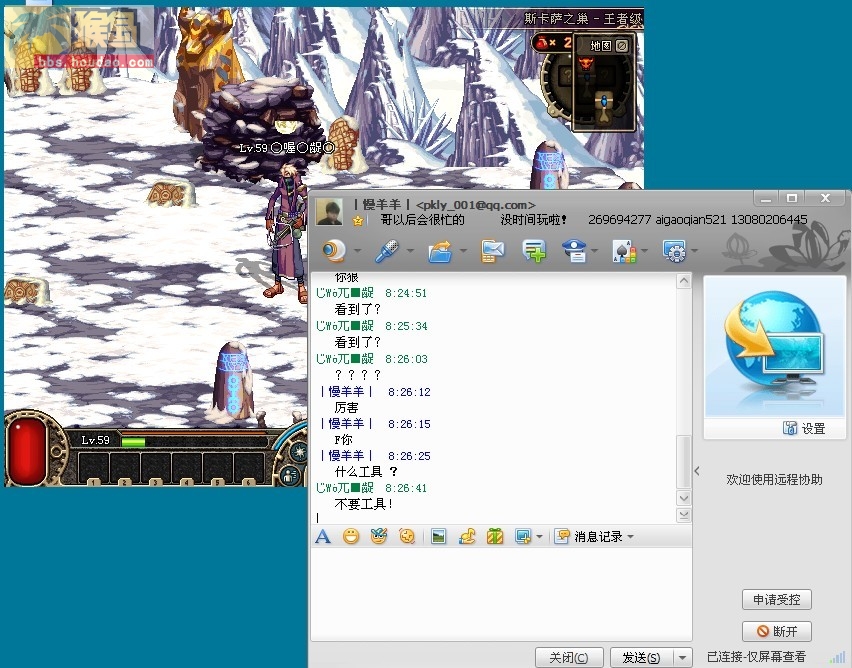
Task: Open the smiley emoticon picker
Action: (351, 536)
